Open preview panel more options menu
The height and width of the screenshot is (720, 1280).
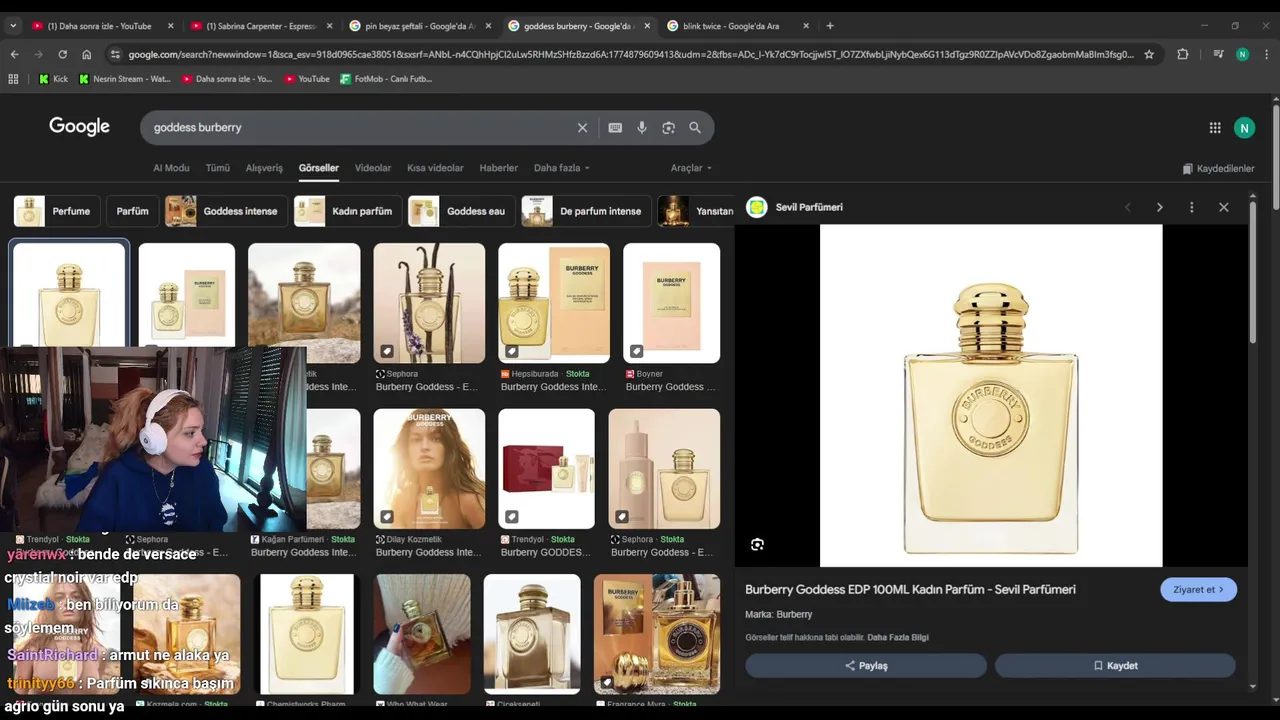click(1191, 207)
